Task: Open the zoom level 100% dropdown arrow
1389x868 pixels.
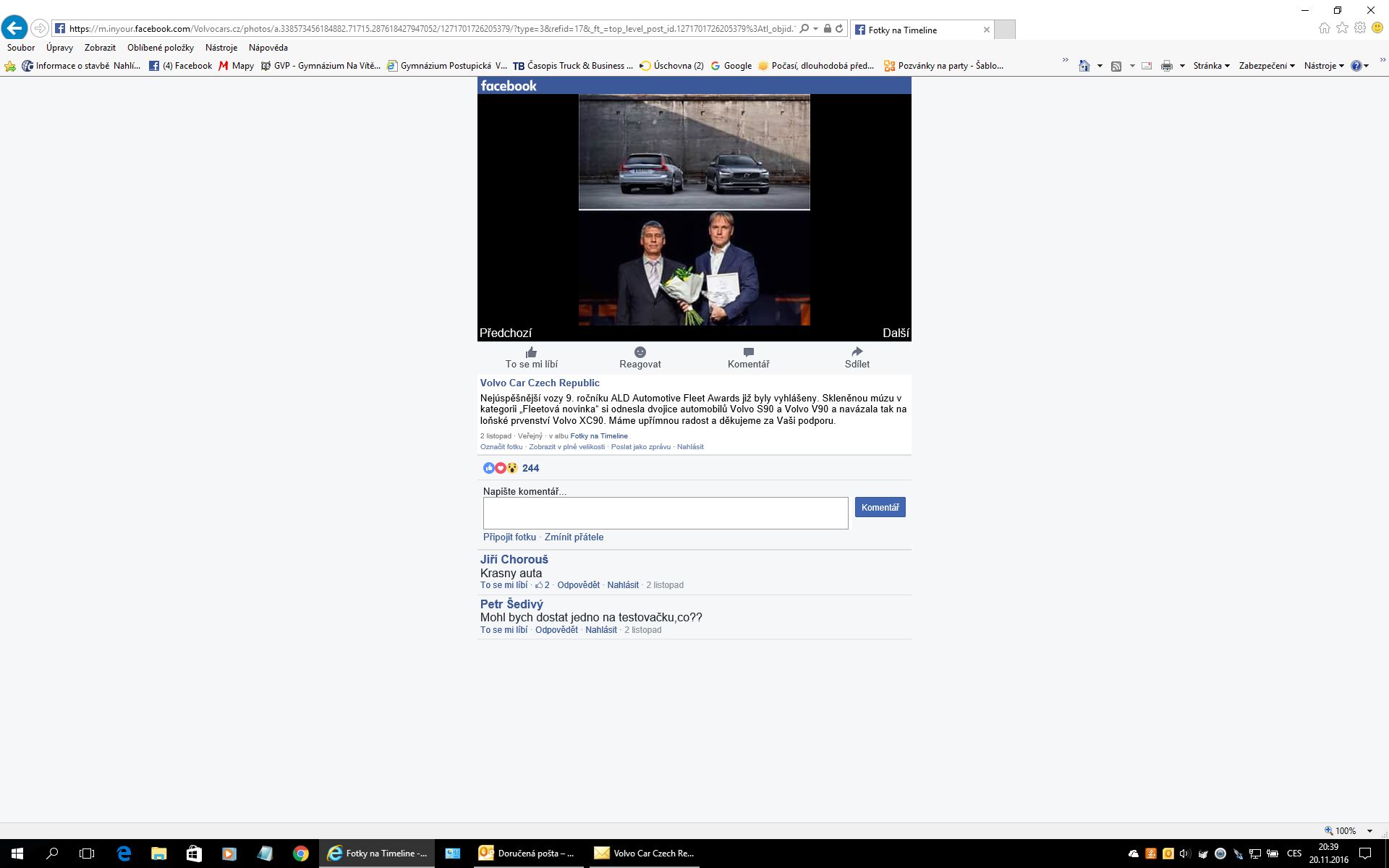Action: [1369, 831]
